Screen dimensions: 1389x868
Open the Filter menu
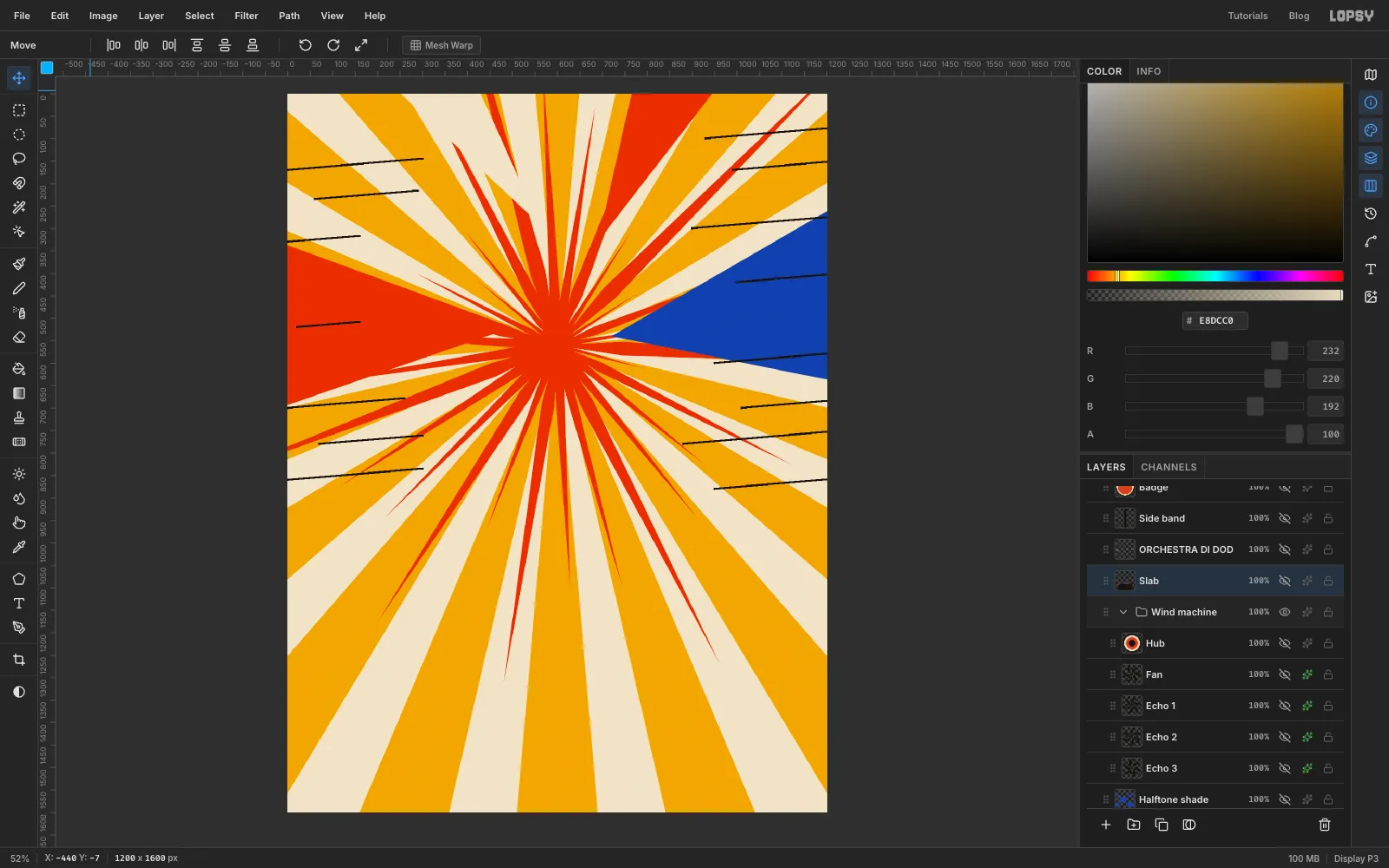click(247, 16)
